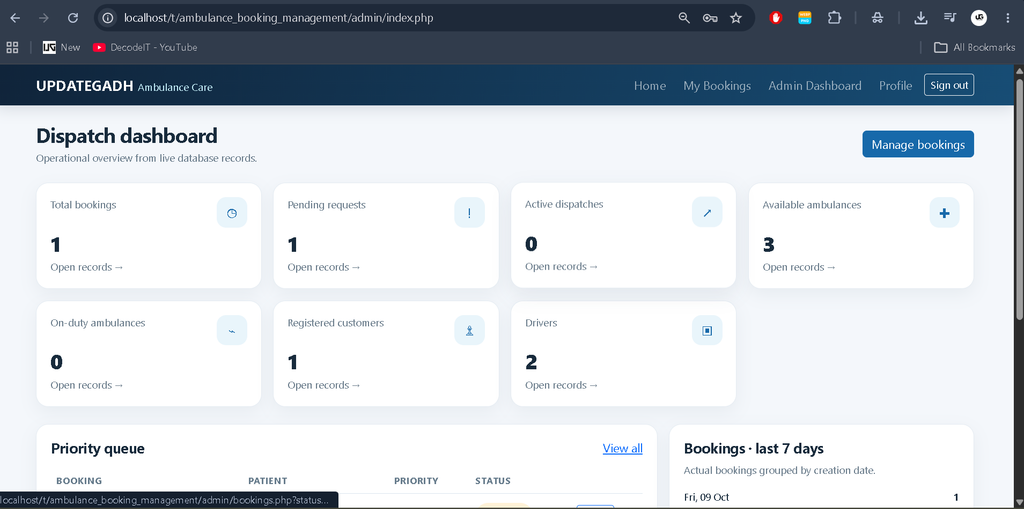Open records under Drivers
Image resolution: width=1024 pixels, height=509 pixels.
[x=562, y=385]
